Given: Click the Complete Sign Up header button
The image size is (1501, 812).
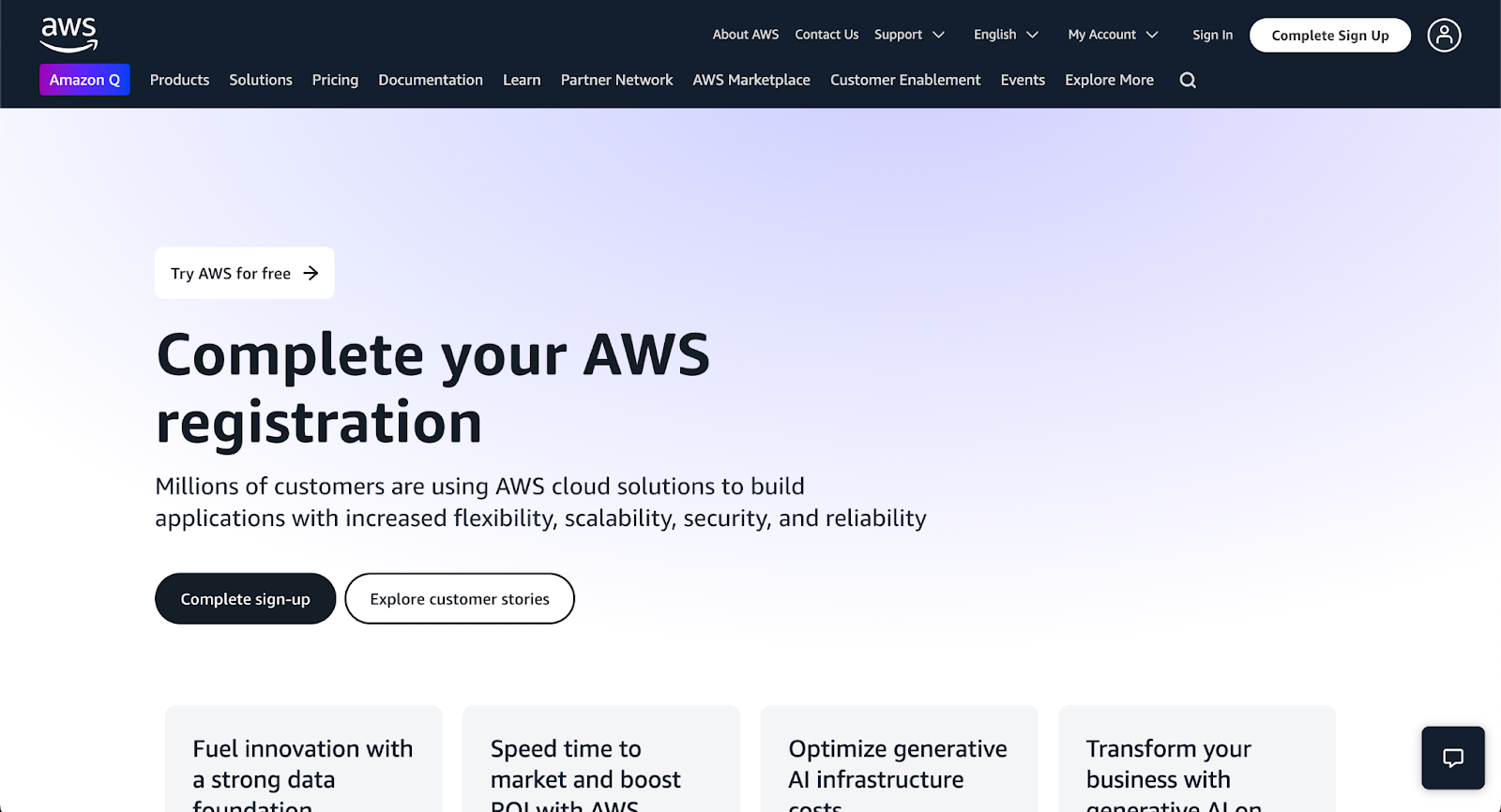Looking at the screenshot, I should (1330, 36).
